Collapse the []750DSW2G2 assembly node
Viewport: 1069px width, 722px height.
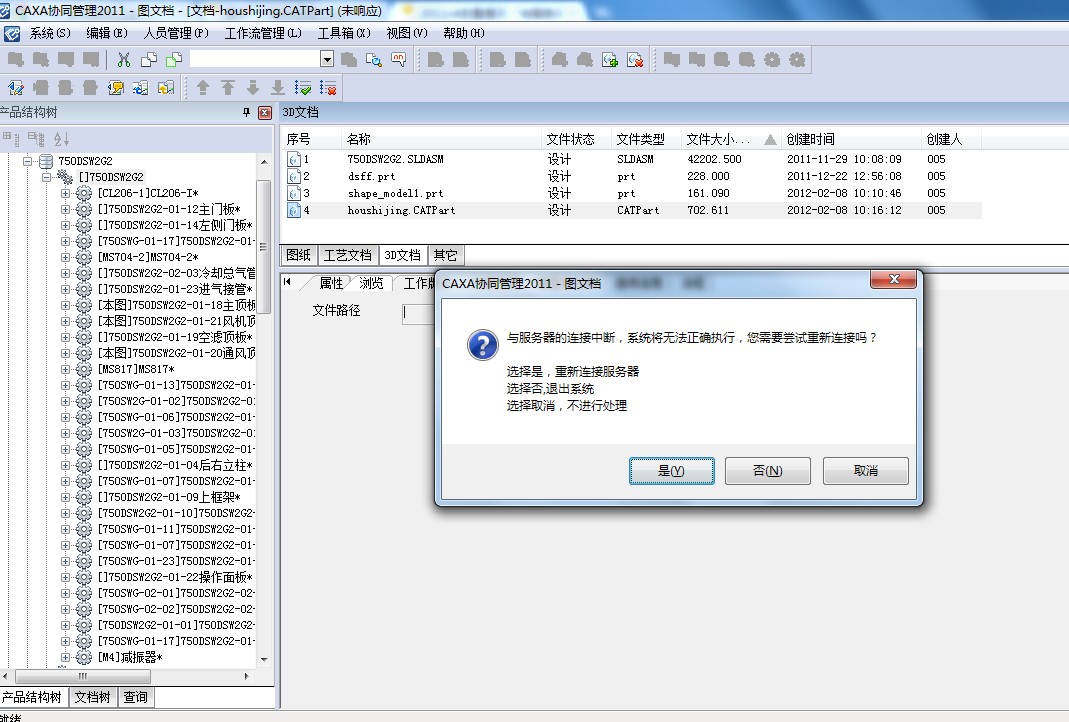[x=46, y=177]
